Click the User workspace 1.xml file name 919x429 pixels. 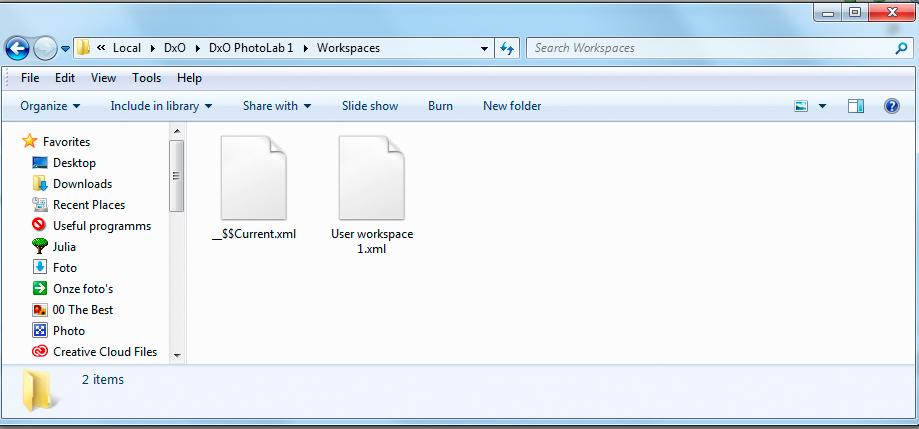coord(372,241)
